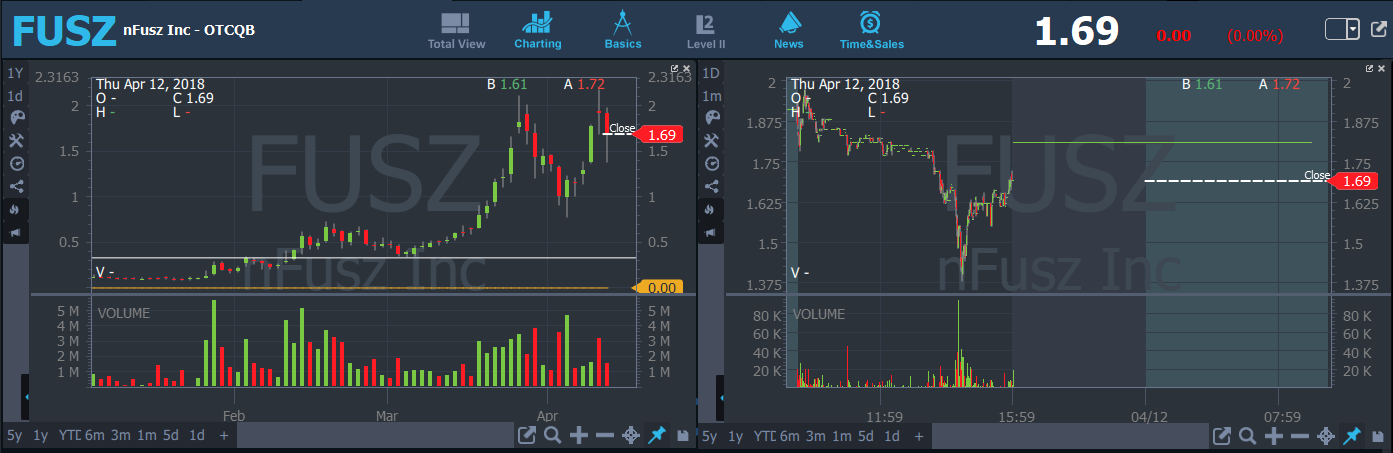Set left chart to 1m timeframe
Viewport: 1393px width, 453px height.
(146, 436)
